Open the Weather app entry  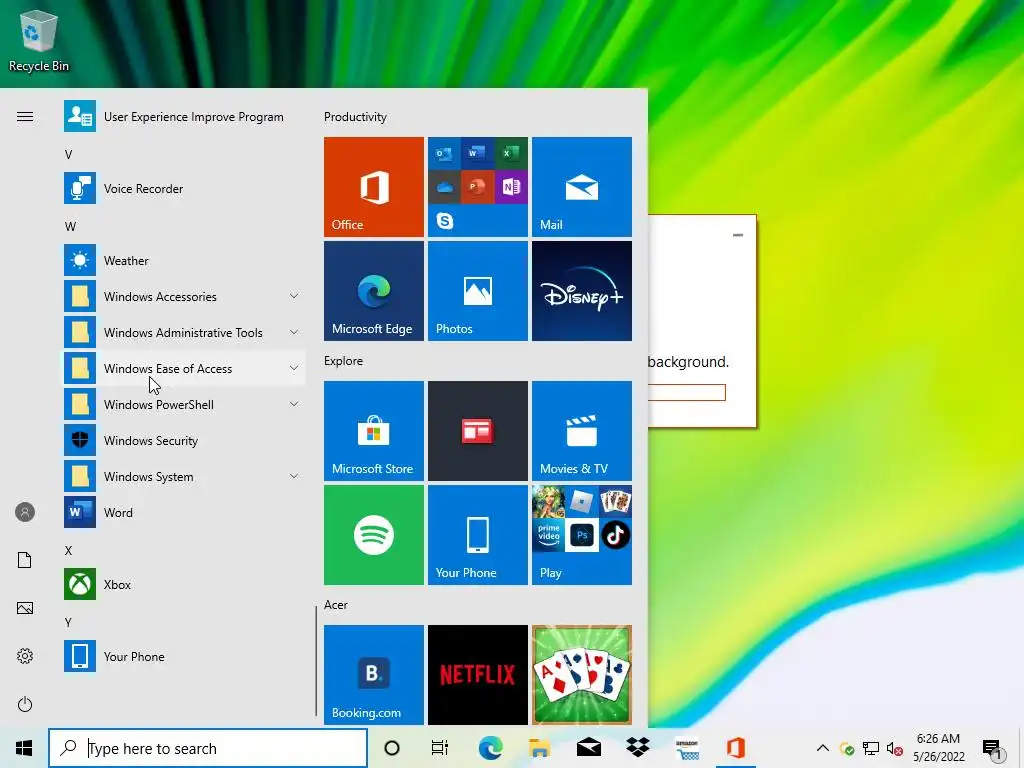point(183,261)
